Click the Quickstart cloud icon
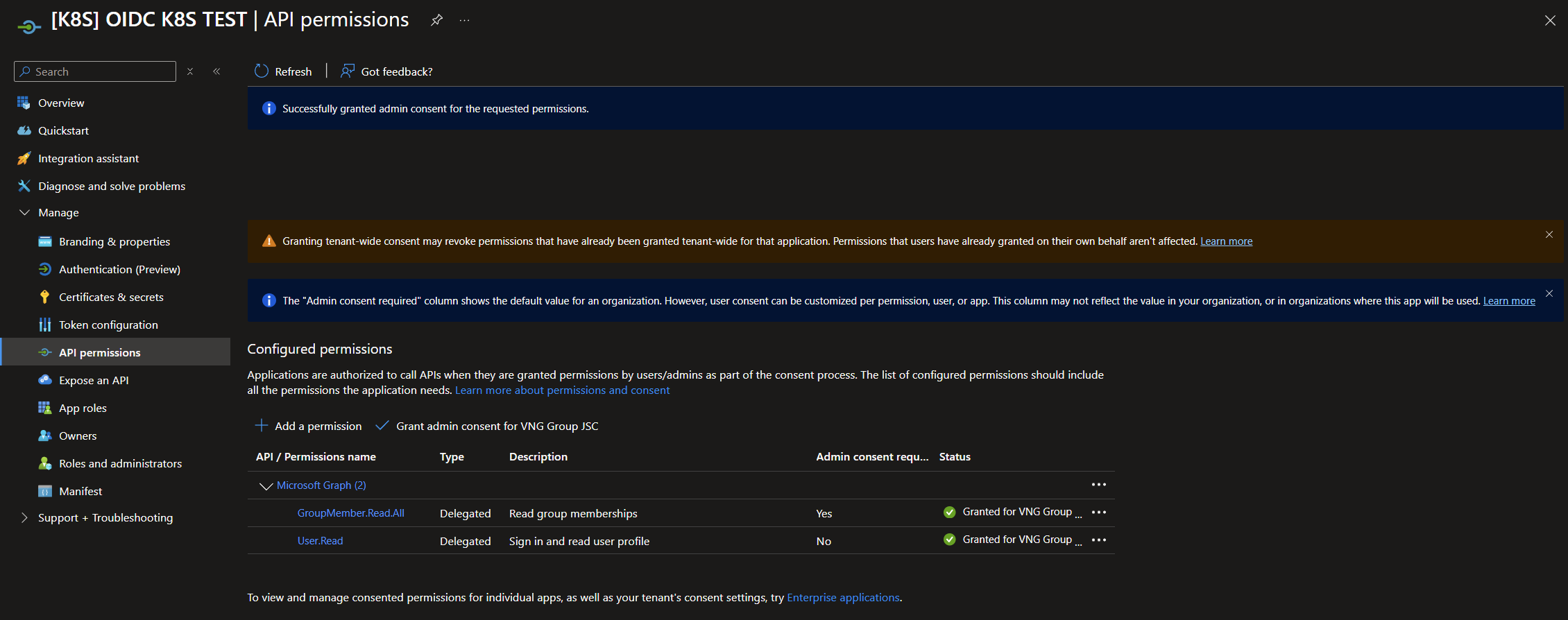This screenshot has width=1568, height=620. coord(24,130)
